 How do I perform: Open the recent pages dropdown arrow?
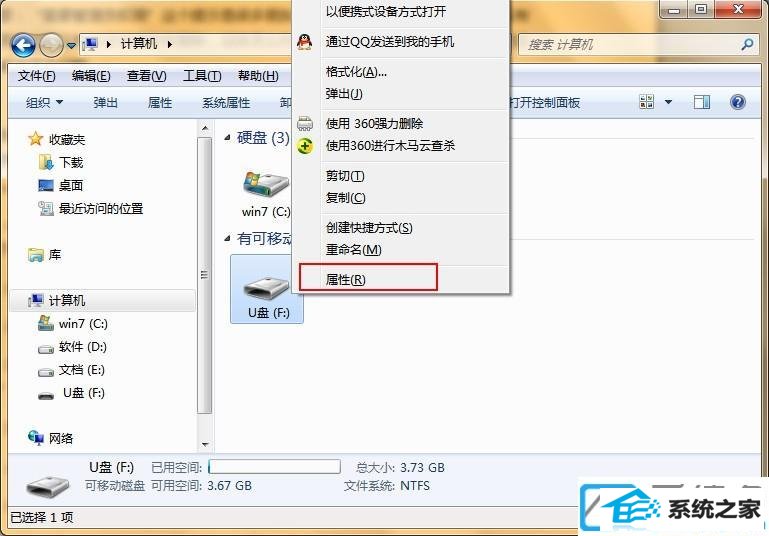pyautogui.click(x=72, y=45)
